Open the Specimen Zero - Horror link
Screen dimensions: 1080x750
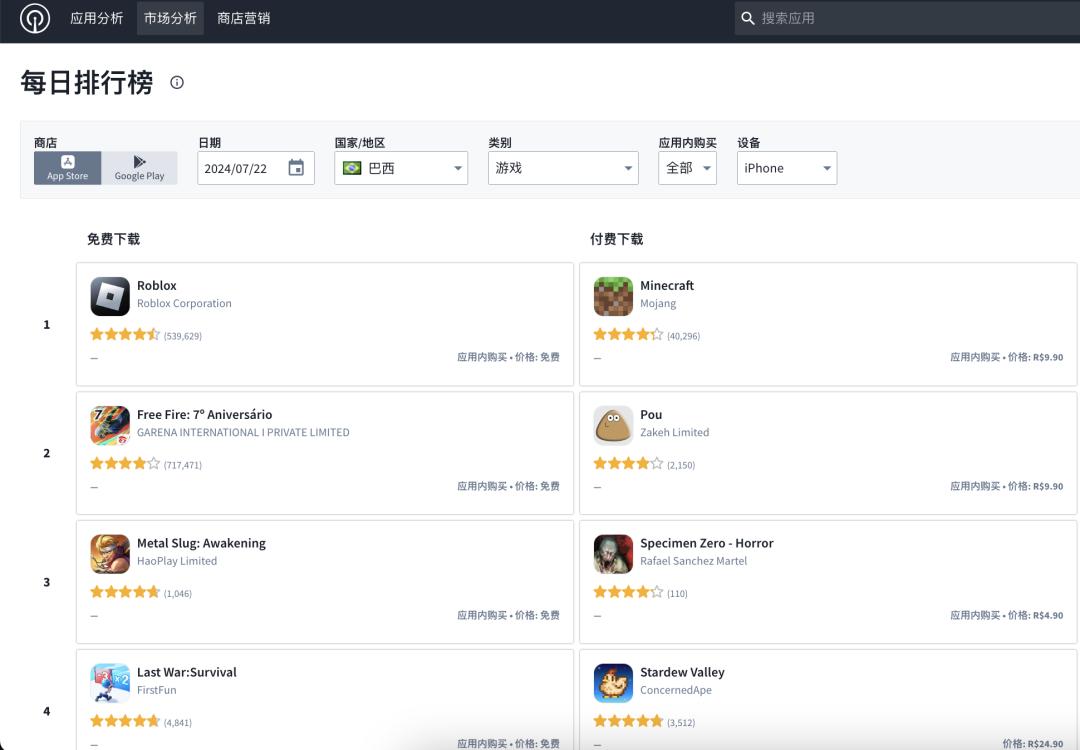[x=707, y=543]
